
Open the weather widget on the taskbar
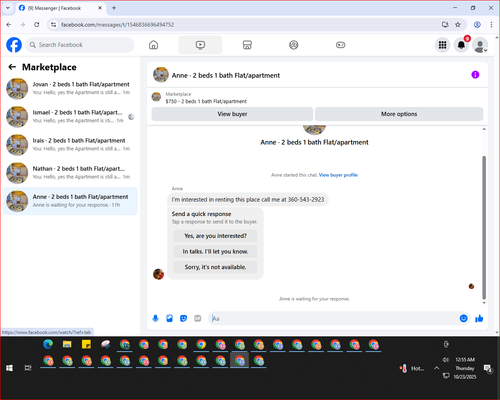point(412,368)
